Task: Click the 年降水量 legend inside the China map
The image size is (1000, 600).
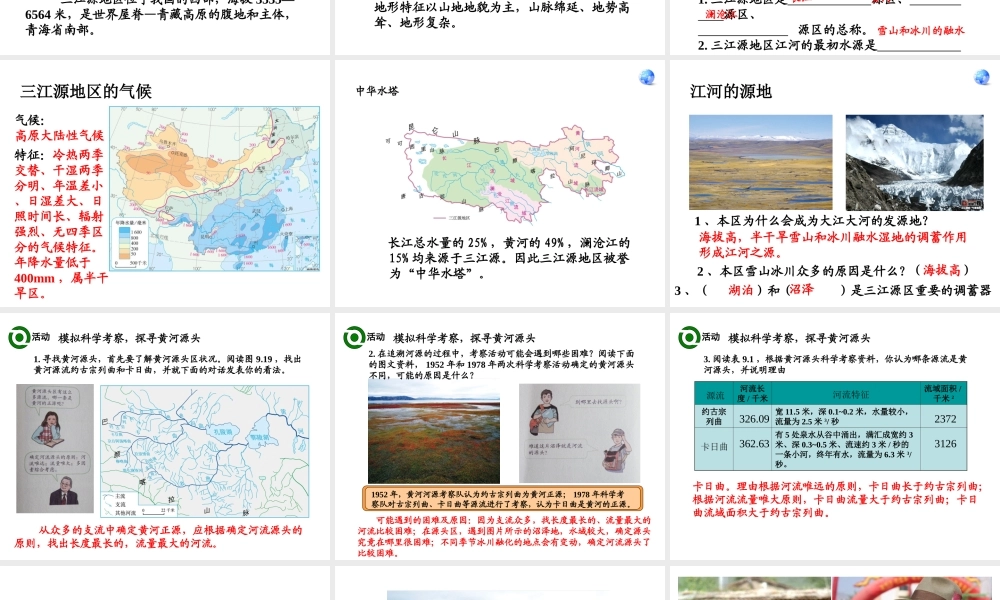Action: (x=131, y=242)
